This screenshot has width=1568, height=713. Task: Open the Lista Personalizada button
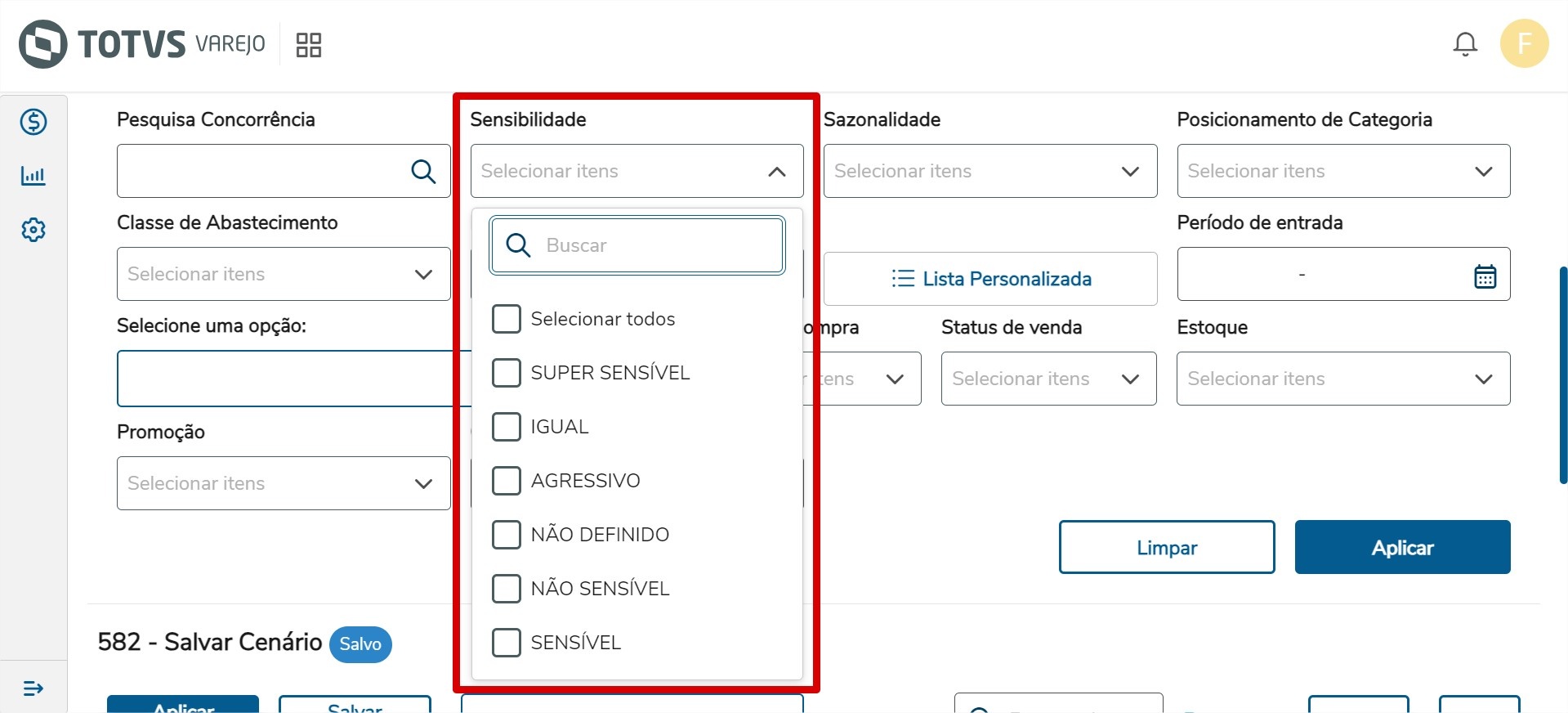click(989, 279)
